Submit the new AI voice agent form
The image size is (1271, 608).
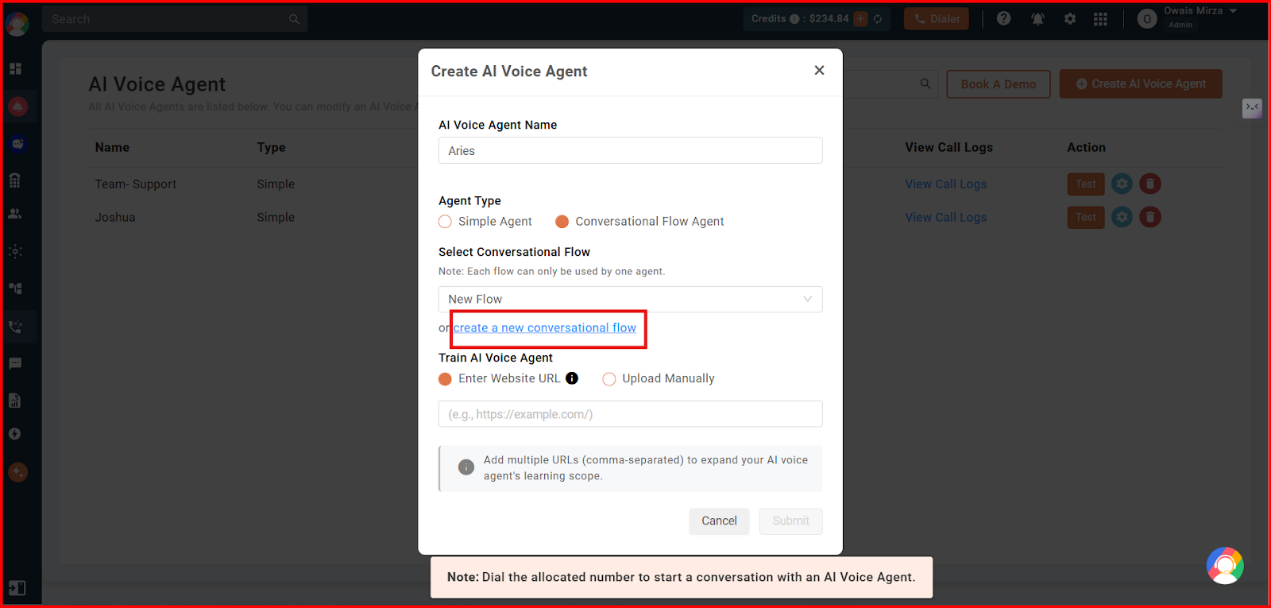(791, 521)
